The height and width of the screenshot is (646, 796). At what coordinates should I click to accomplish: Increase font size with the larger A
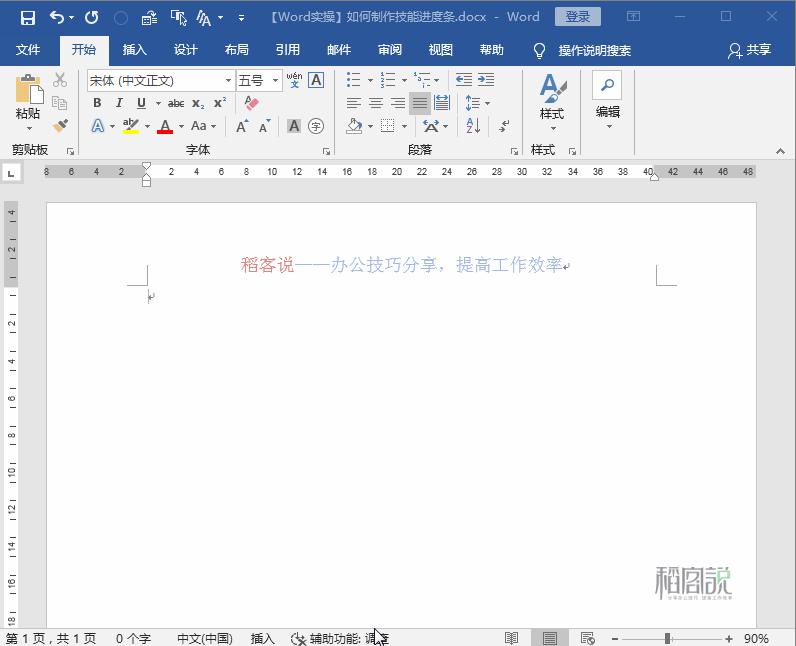(242, 126)
